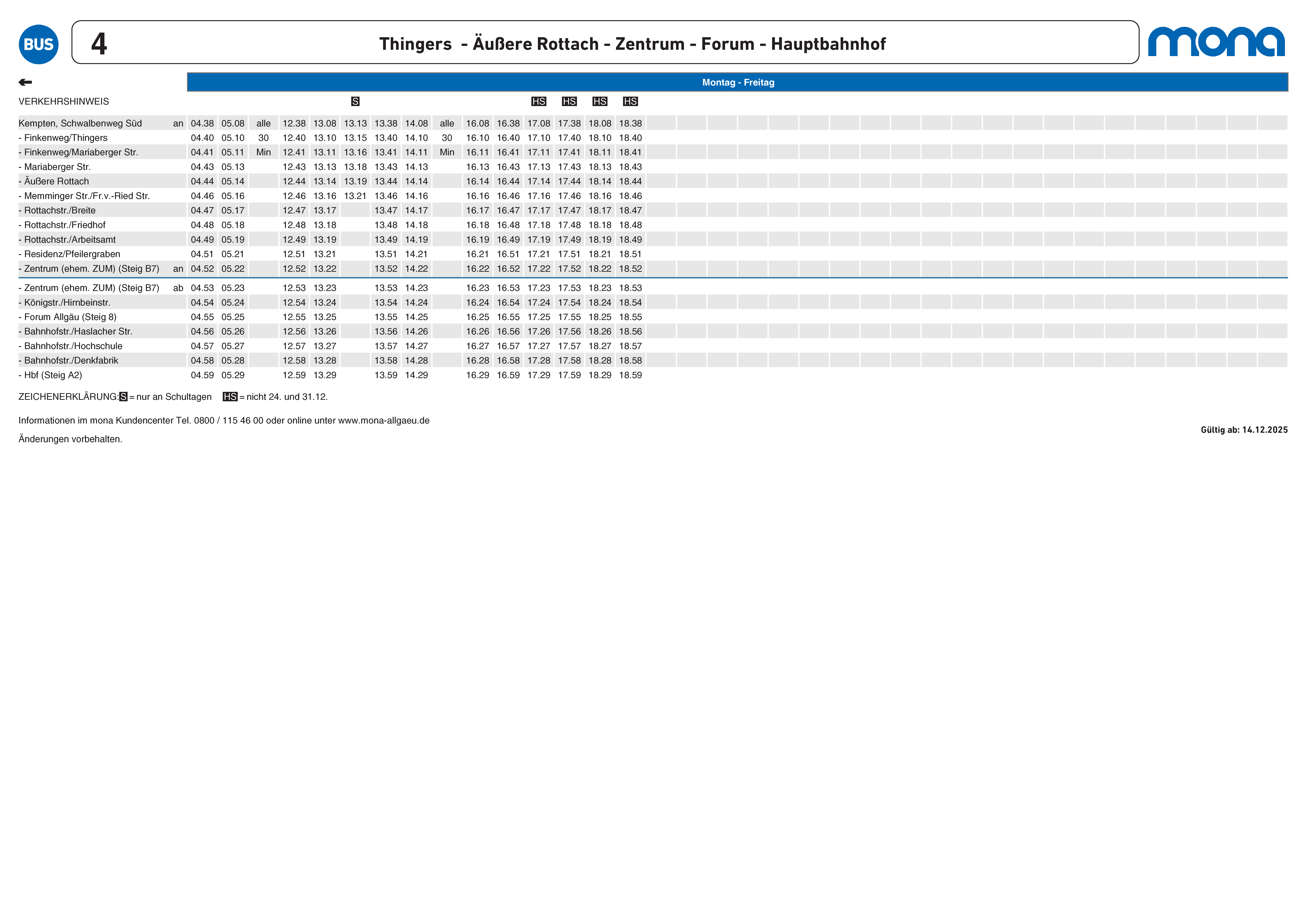
Task: Click the HS marker above 18.38 column
Action: point(630,101)
